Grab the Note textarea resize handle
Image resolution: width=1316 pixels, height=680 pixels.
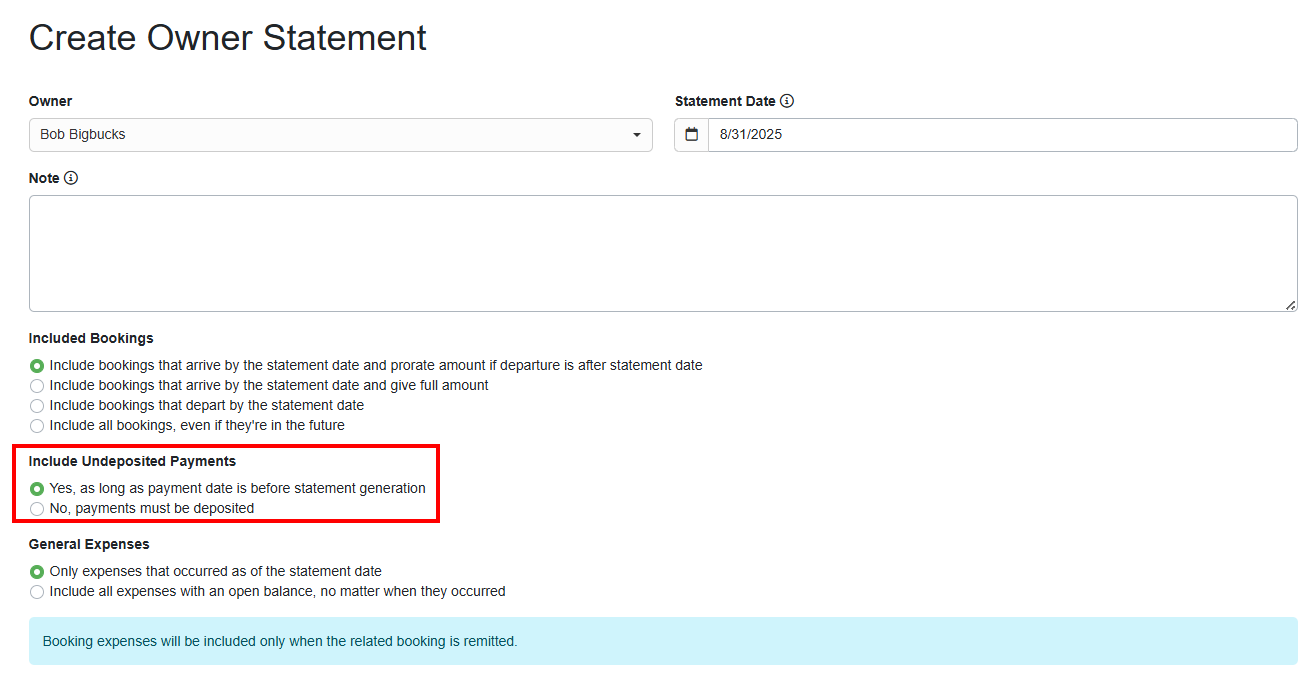[x=1290, y=304]
